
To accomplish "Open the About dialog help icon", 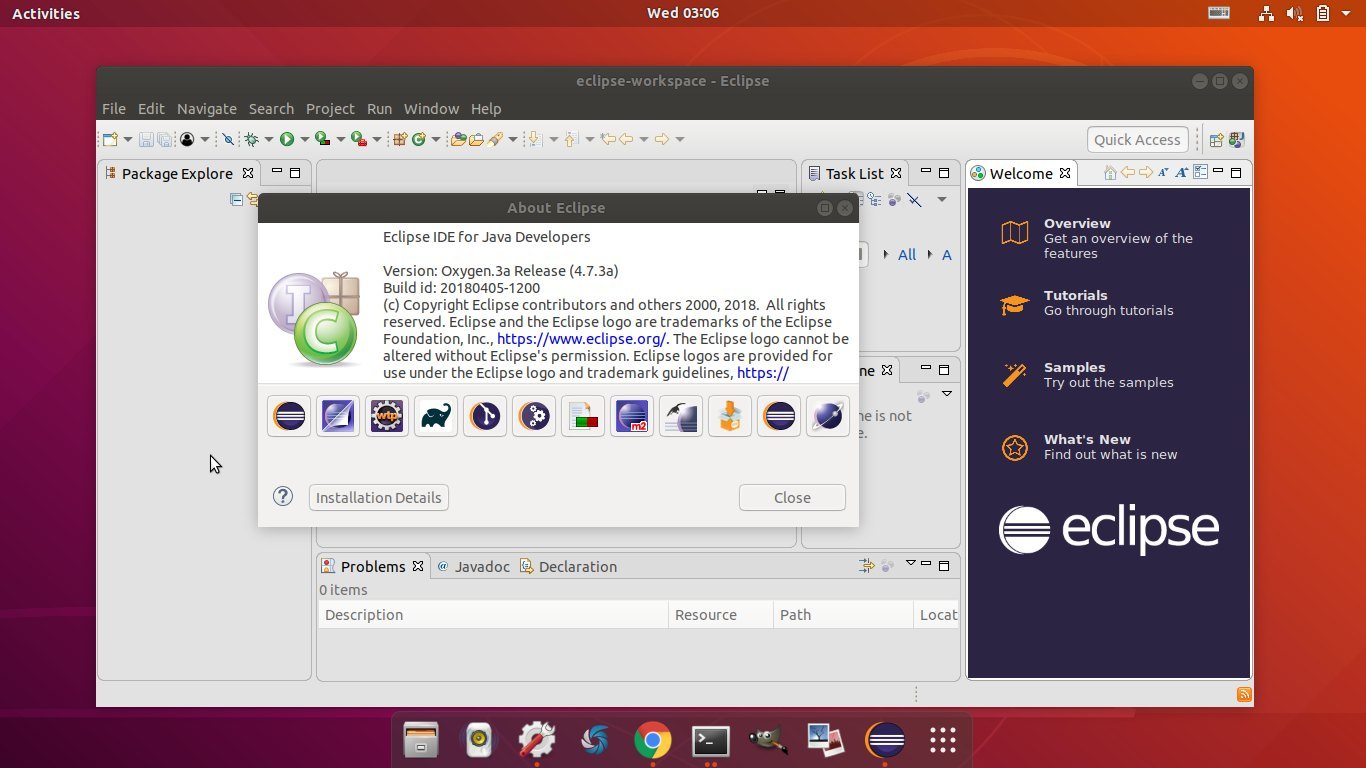I will click(283, 496).
